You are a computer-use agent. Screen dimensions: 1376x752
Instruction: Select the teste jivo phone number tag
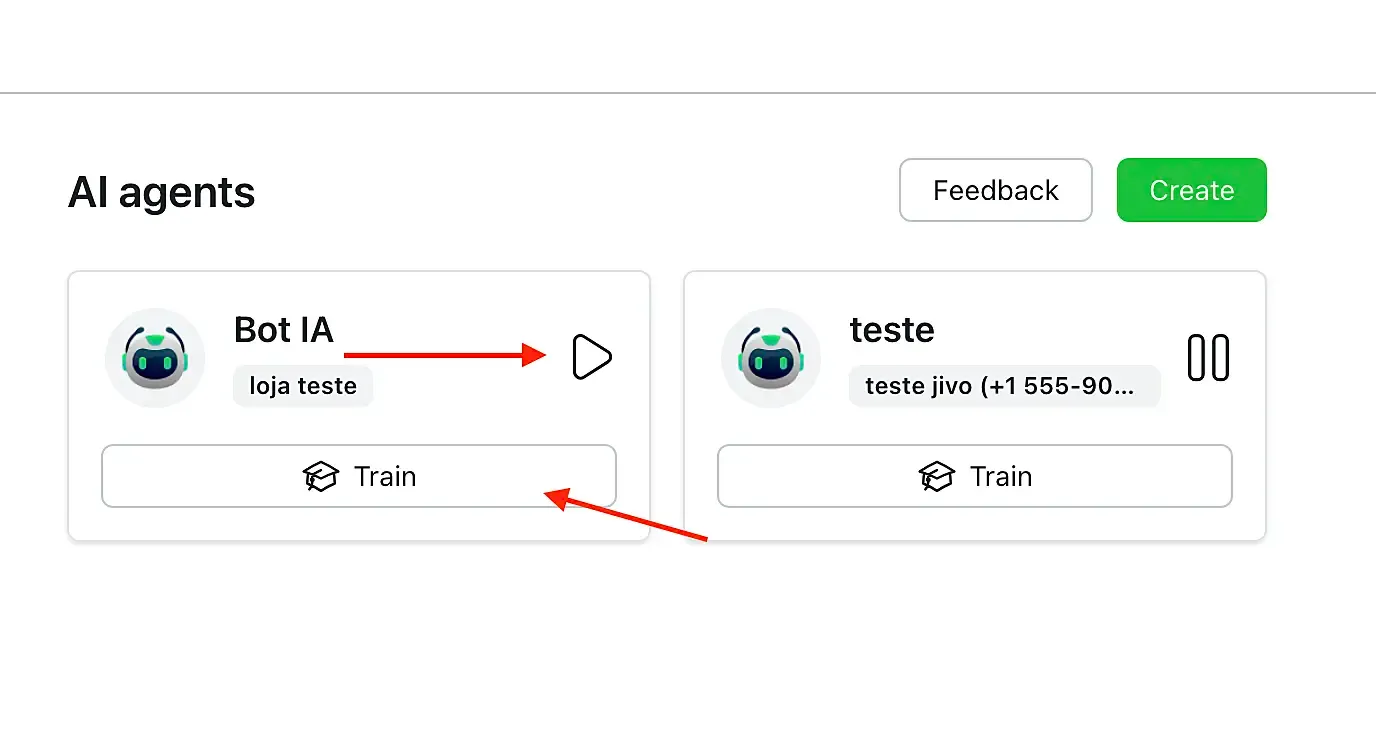pos(1005,386)
